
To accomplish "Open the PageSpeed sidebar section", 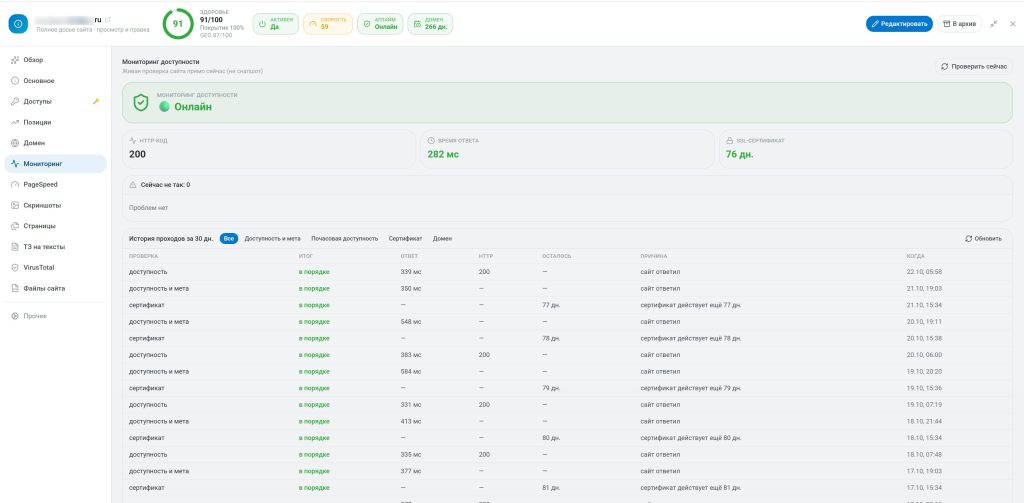I will [x=56, y=185].
